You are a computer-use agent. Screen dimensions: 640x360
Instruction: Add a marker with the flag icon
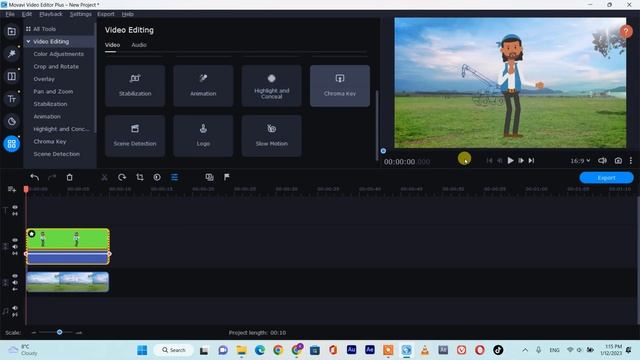227,177
